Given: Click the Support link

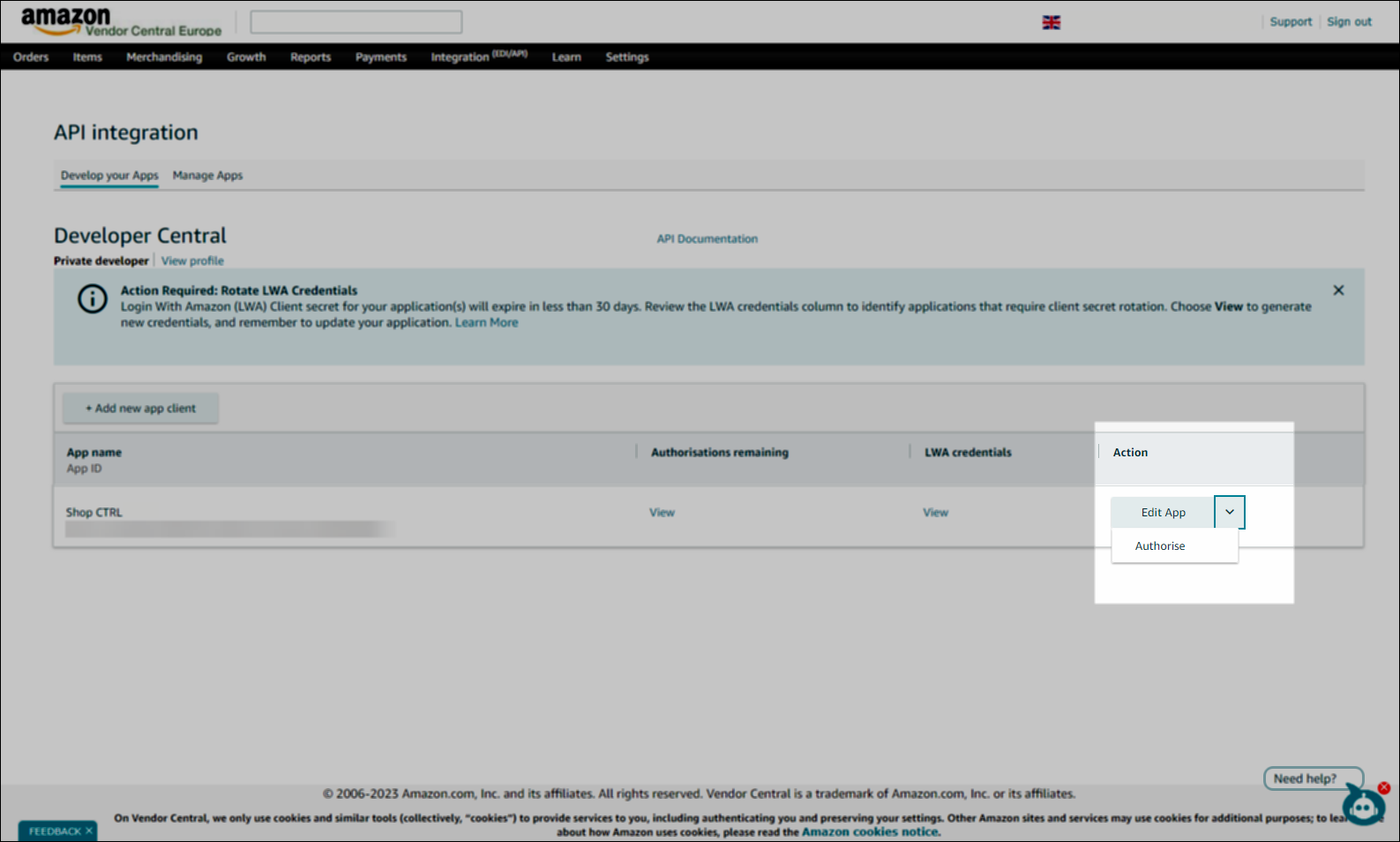Looking at the screenshot, I should tap(1291, 21).
